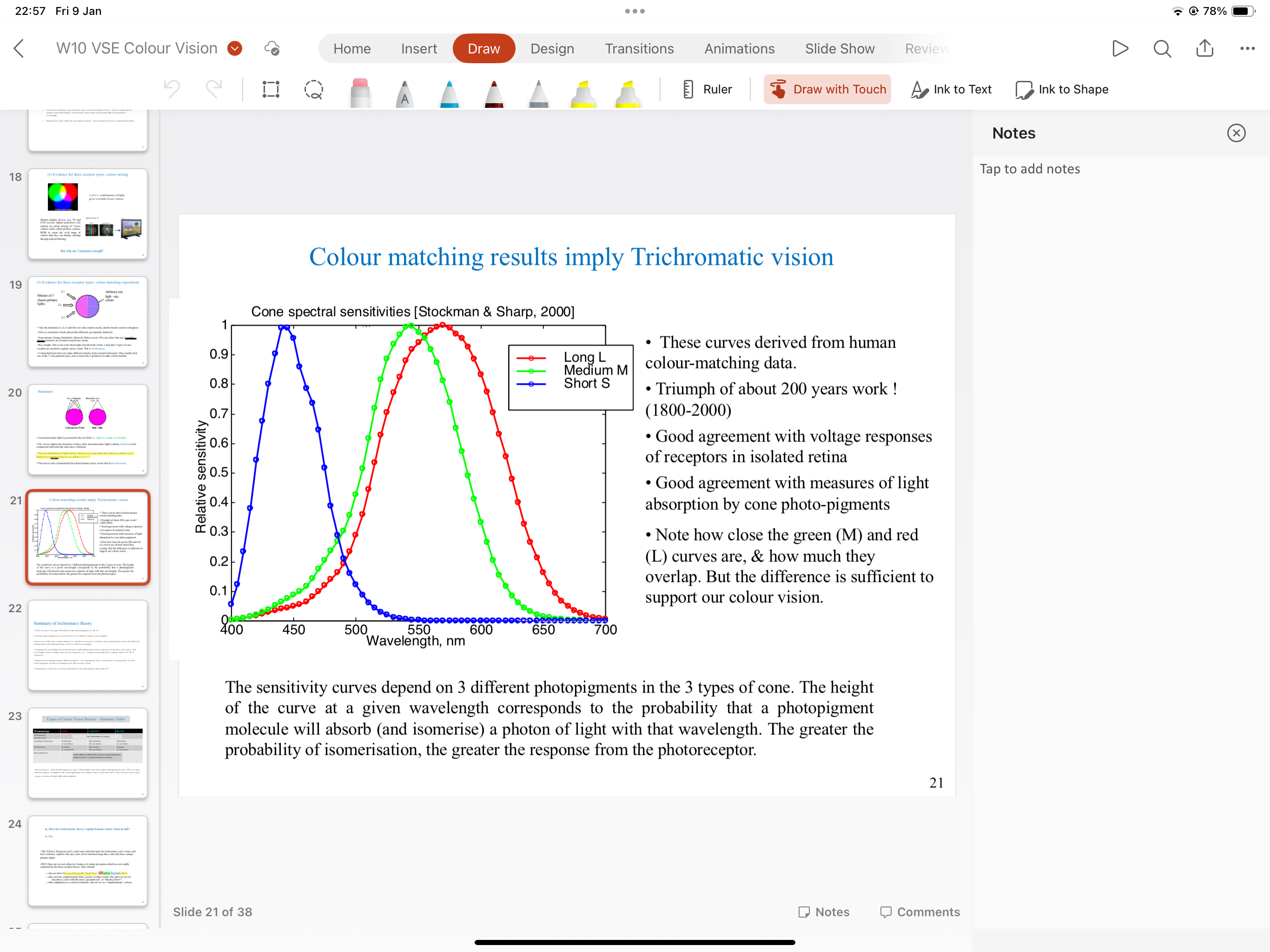Open Notes from the status bar
1270x952 pixels.
[x=825, y=912]
